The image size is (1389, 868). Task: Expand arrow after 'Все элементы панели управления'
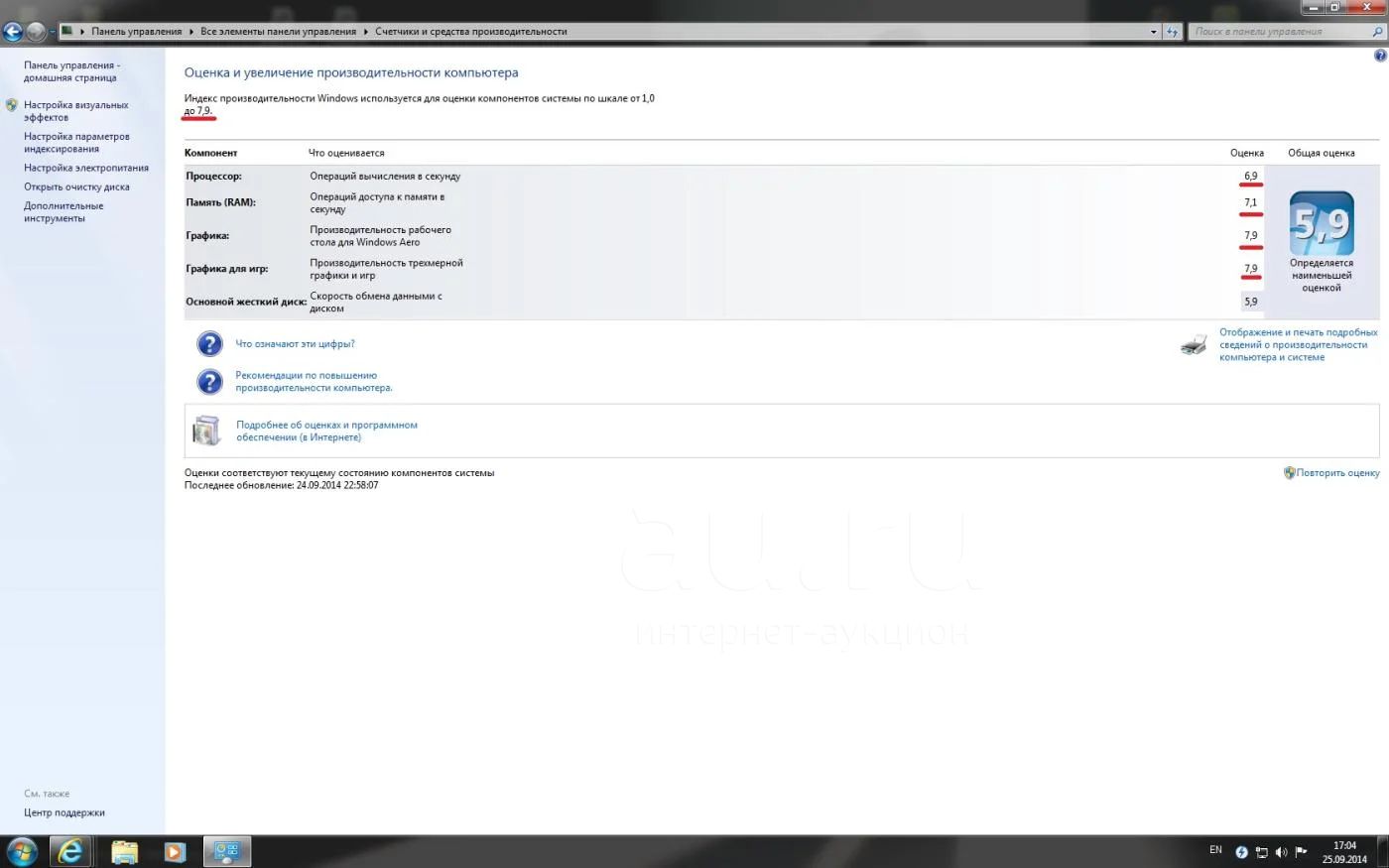pyautogui.click(x=365, y=32)
